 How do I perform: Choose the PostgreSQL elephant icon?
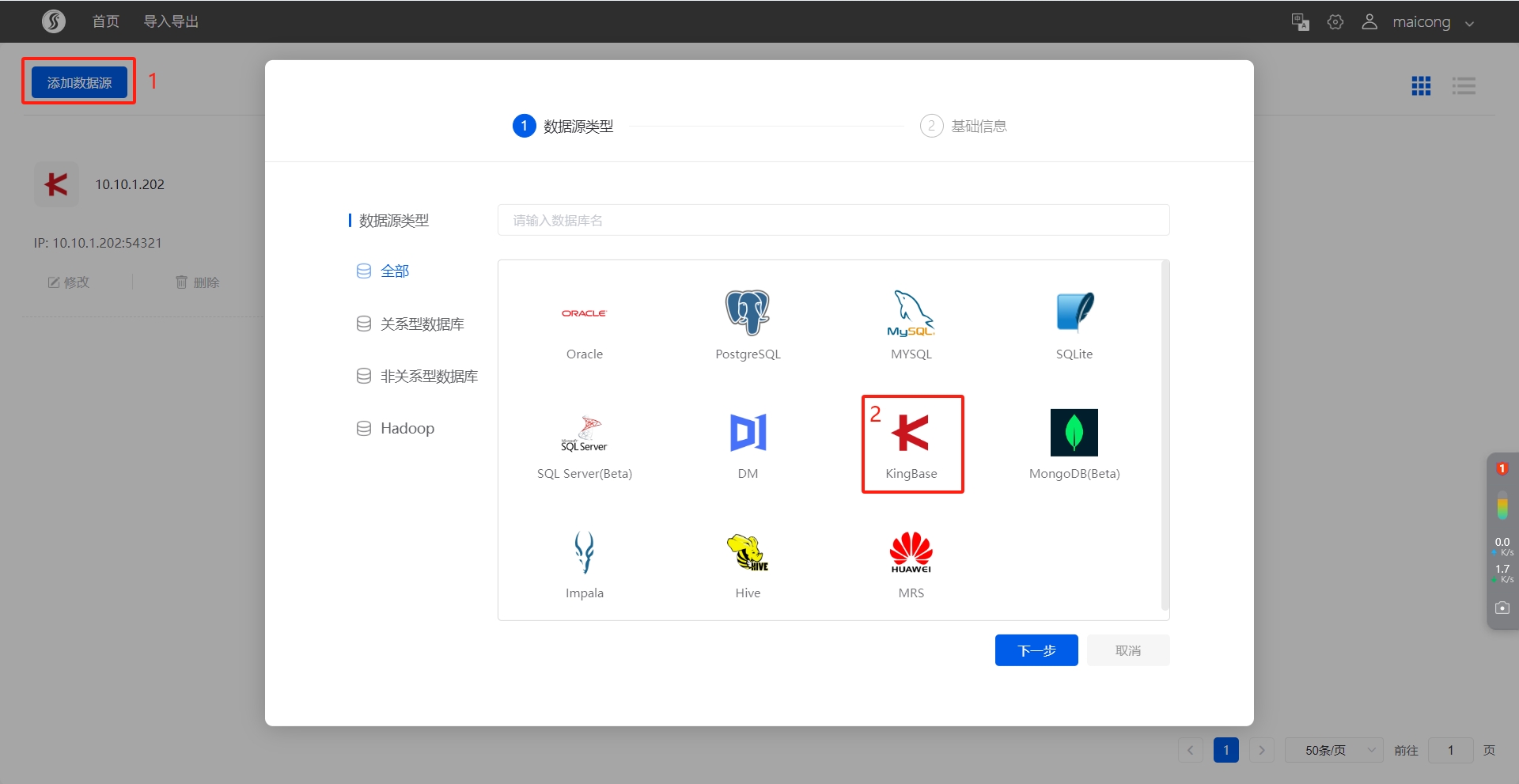pos(748,312)
